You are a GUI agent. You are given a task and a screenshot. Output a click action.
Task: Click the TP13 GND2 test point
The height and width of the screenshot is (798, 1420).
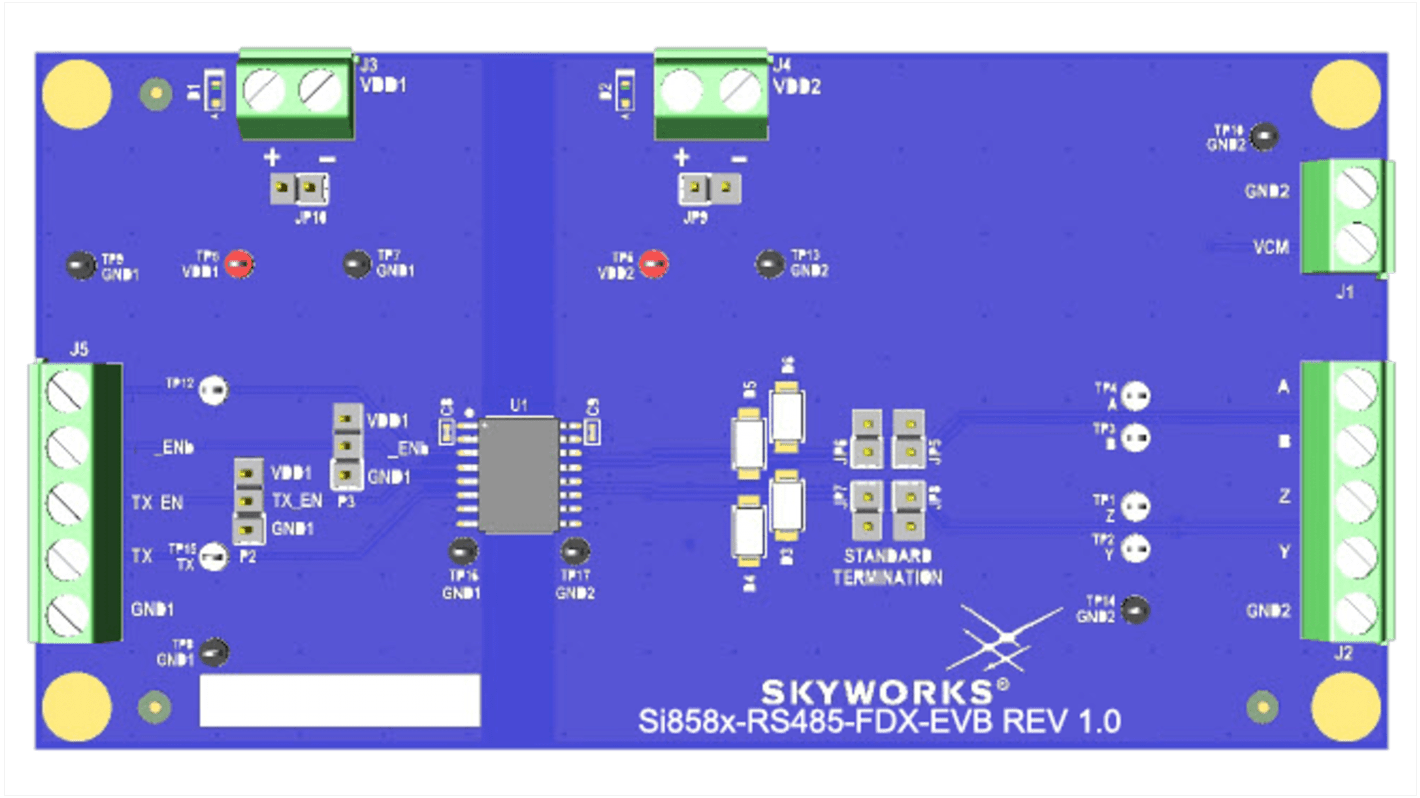point(769,264)
